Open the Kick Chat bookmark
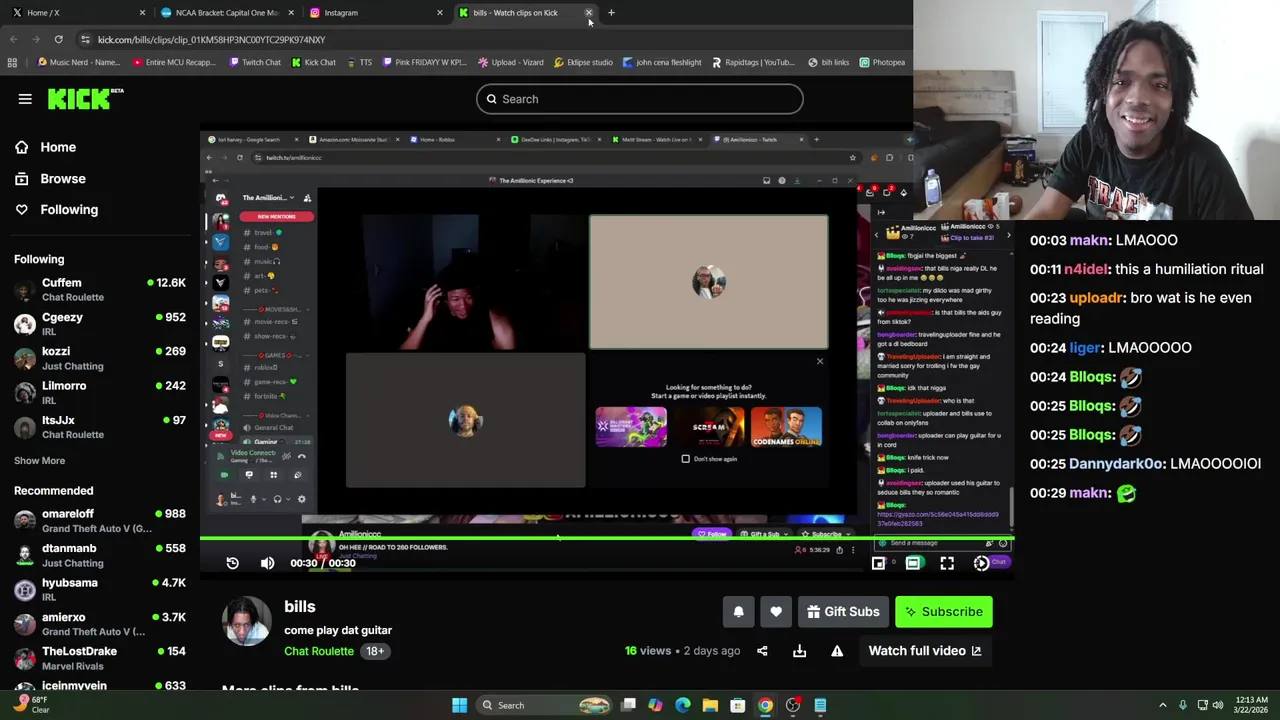Screen dimensions: 1280x720 point(313,62)
